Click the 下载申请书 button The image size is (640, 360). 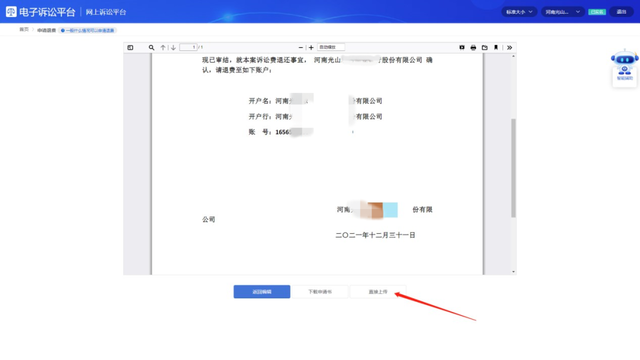(x=320, y=292)
